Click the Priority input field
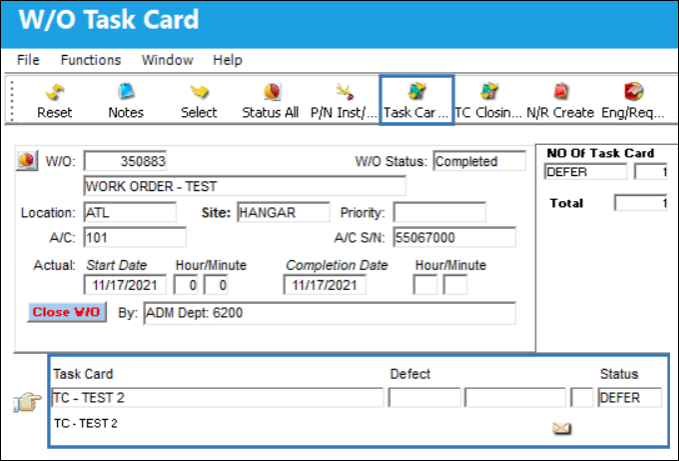The height and width of the screenshot is (461, 679). point(440,212)
